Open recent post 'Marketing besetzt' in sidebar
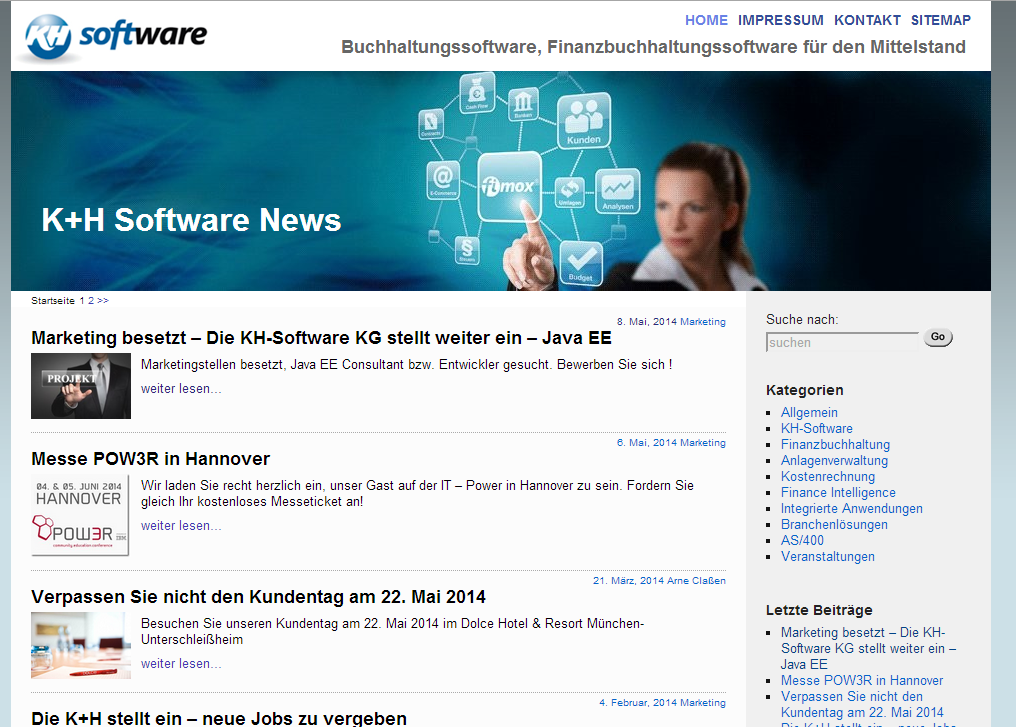Screen dimensions: 1016x727 tap(868, 649)
